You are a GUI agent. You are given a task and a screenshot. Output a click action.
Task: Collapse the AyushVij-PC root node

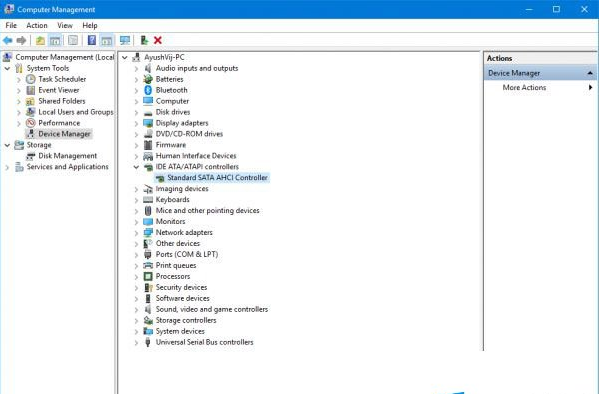(124, 57)
